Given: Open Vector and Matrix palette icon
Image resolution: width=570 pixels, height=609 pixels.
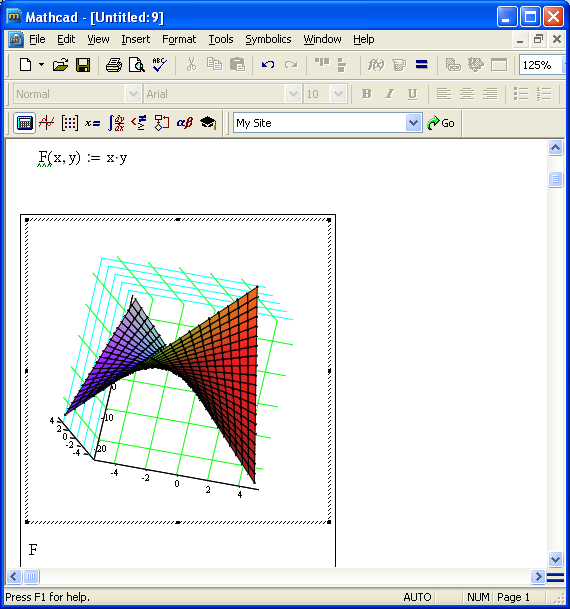Looking at the screenshot, I should [x=70, y=123].
